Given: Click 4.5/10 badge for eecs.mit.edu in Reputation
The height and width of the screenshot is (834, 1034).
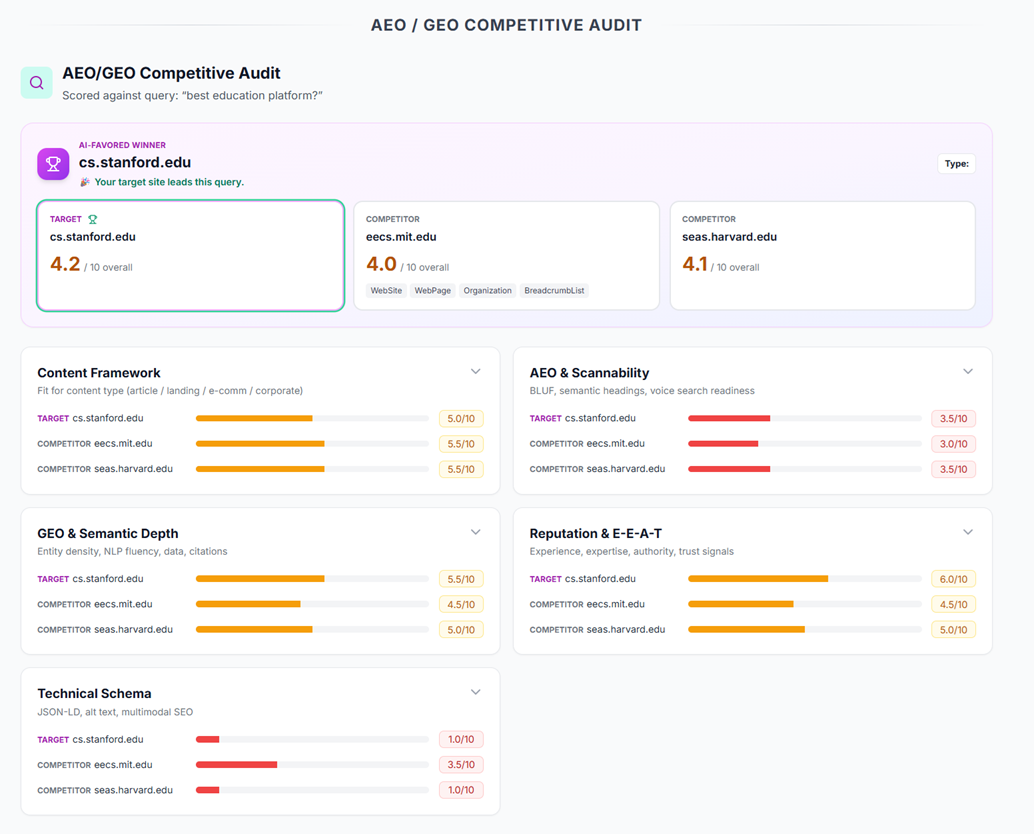Looking at the screenshot, I should 954,604.
